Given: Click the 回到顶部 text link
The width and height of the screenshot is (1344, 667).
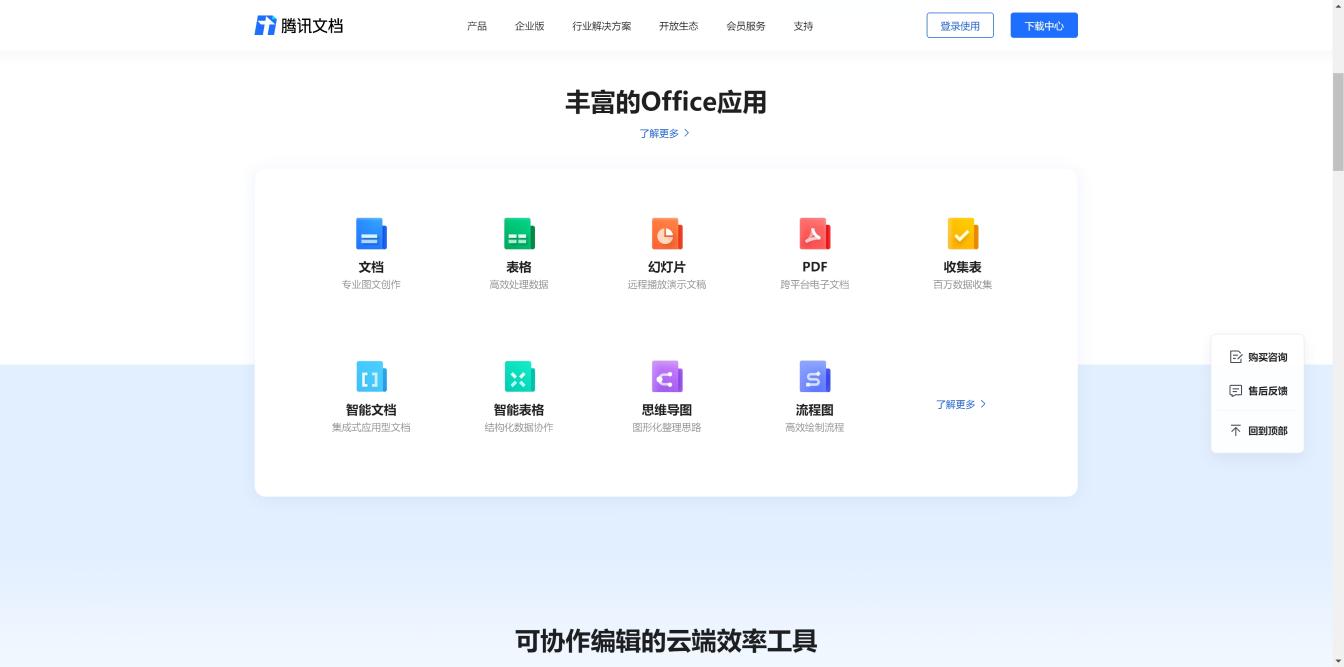Looking at the screenshot, I should [x=1268, y=431].
